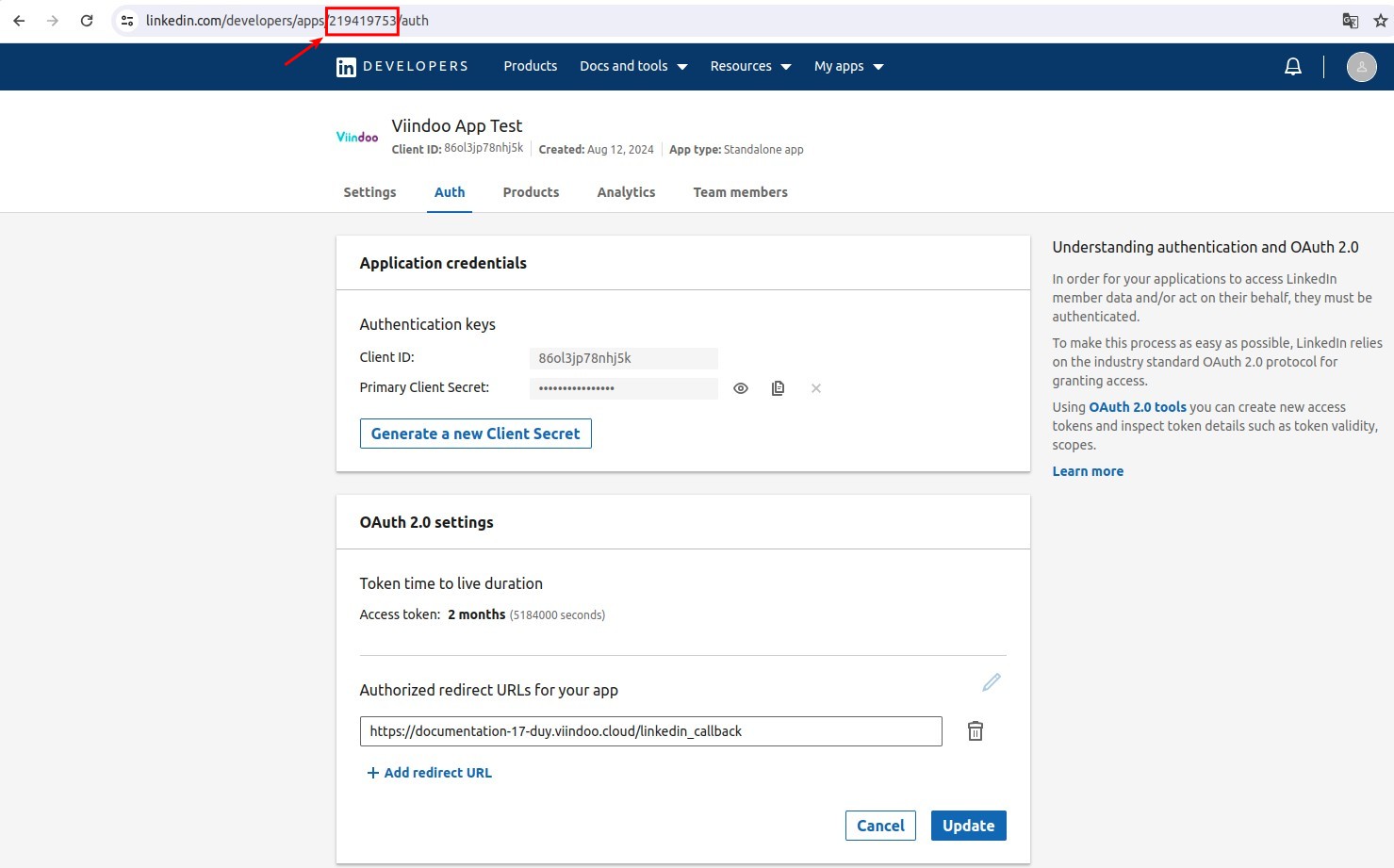Click the Viindoo App Test title
This screenshot has width=1394, height=868.
pos(457,125)
